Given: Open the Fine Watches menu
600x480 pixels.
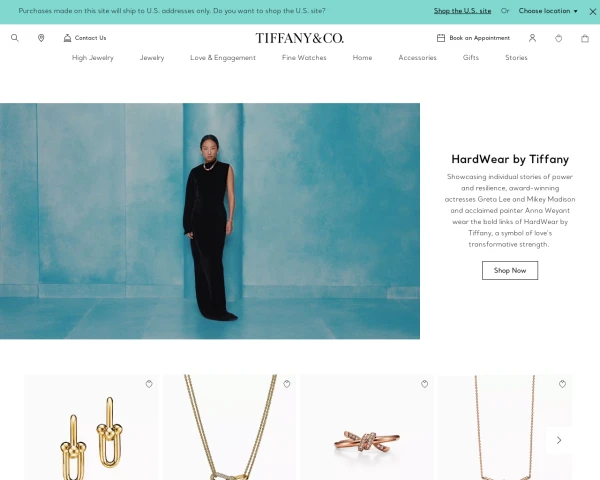Looking at the screenshot, I should (304, 57).
